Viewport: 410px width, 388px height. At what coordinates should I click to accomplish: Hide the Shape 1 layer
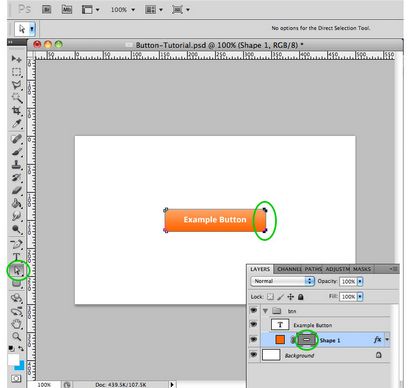[x=254, y=340]
